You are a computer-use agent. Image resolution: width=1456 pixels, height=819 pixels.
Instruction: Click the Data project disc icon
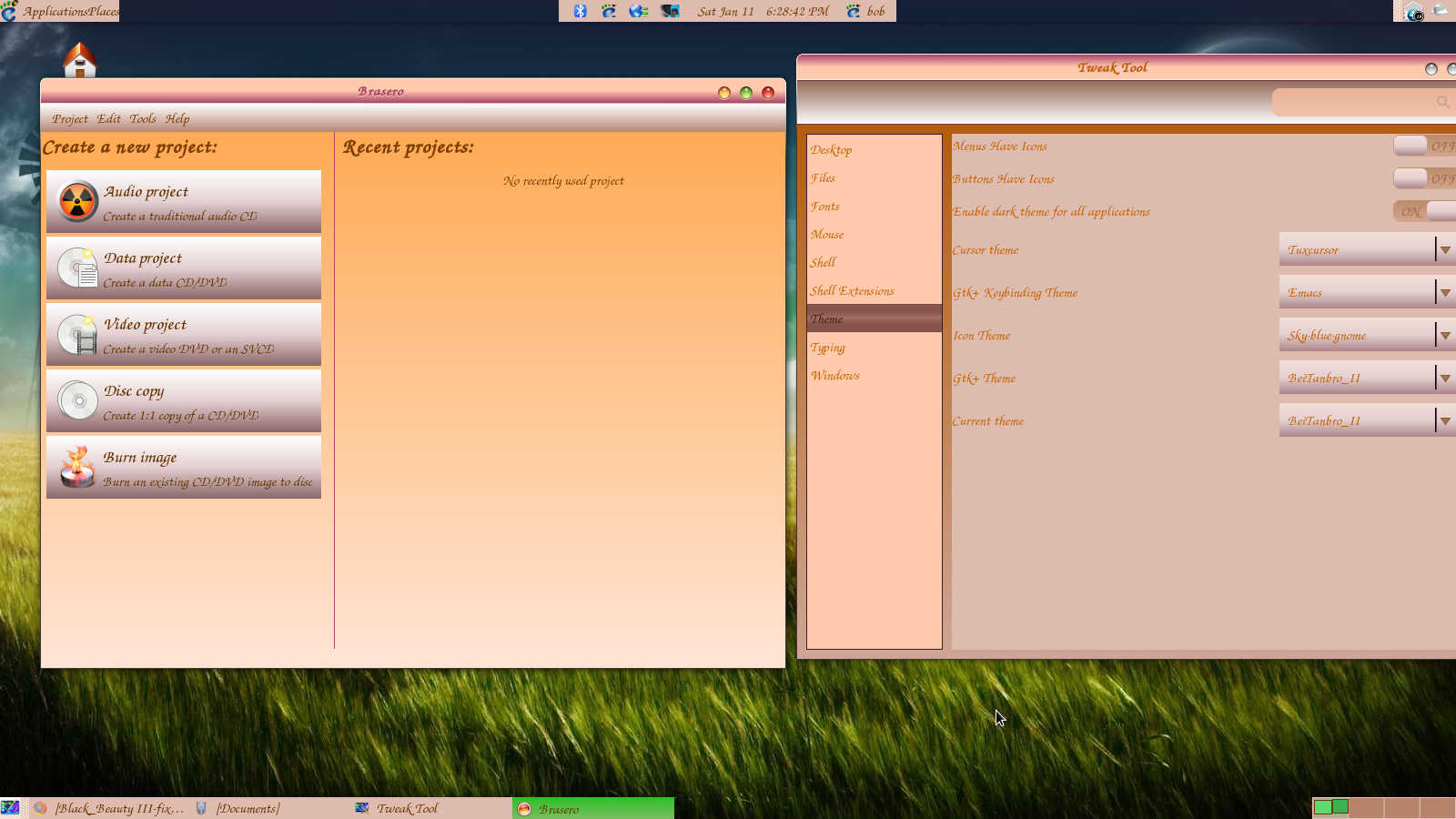tap(77, 268)
